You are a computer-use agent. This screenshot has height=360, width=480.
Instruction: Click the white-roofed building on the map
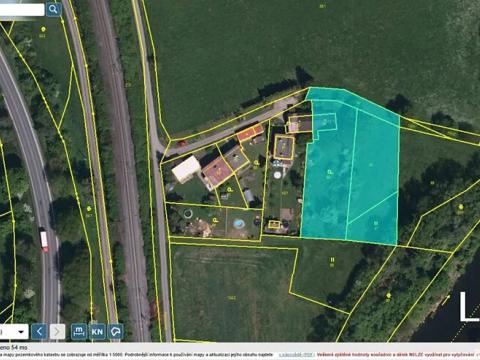point(187,169)
